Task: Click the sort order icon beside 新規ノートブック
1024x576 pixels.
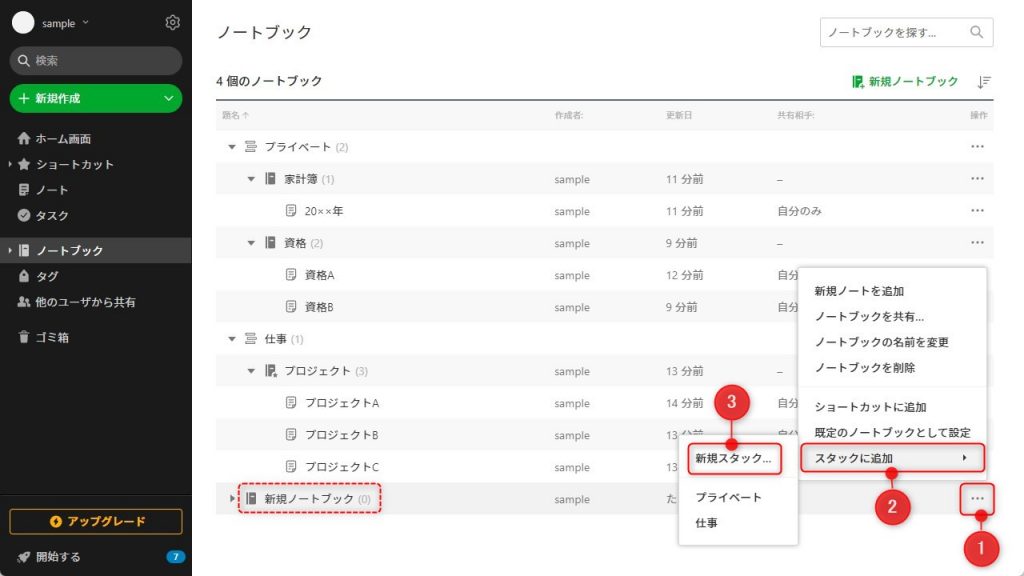Action: pyautogui.click(x=984, y=82)
